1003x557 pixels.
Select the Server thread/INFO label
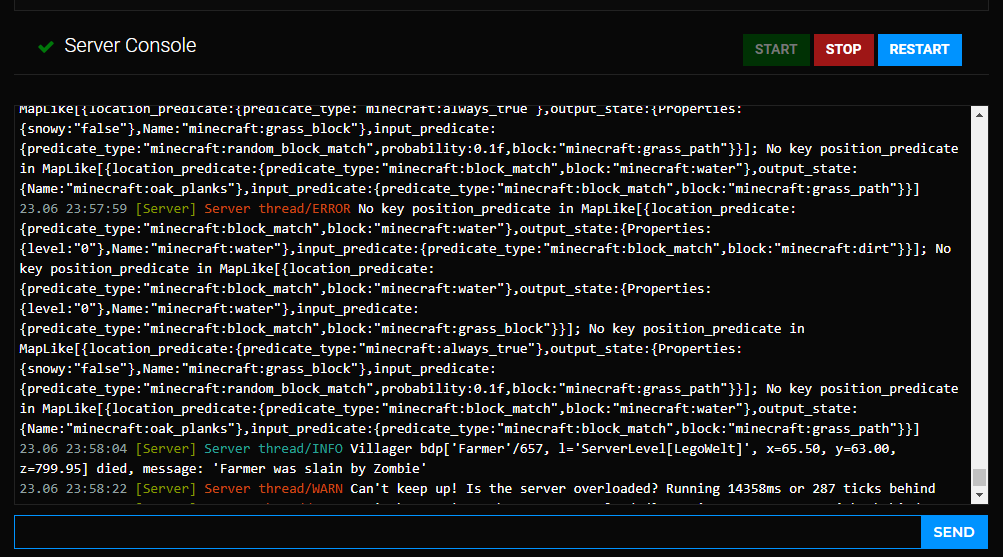273,449
